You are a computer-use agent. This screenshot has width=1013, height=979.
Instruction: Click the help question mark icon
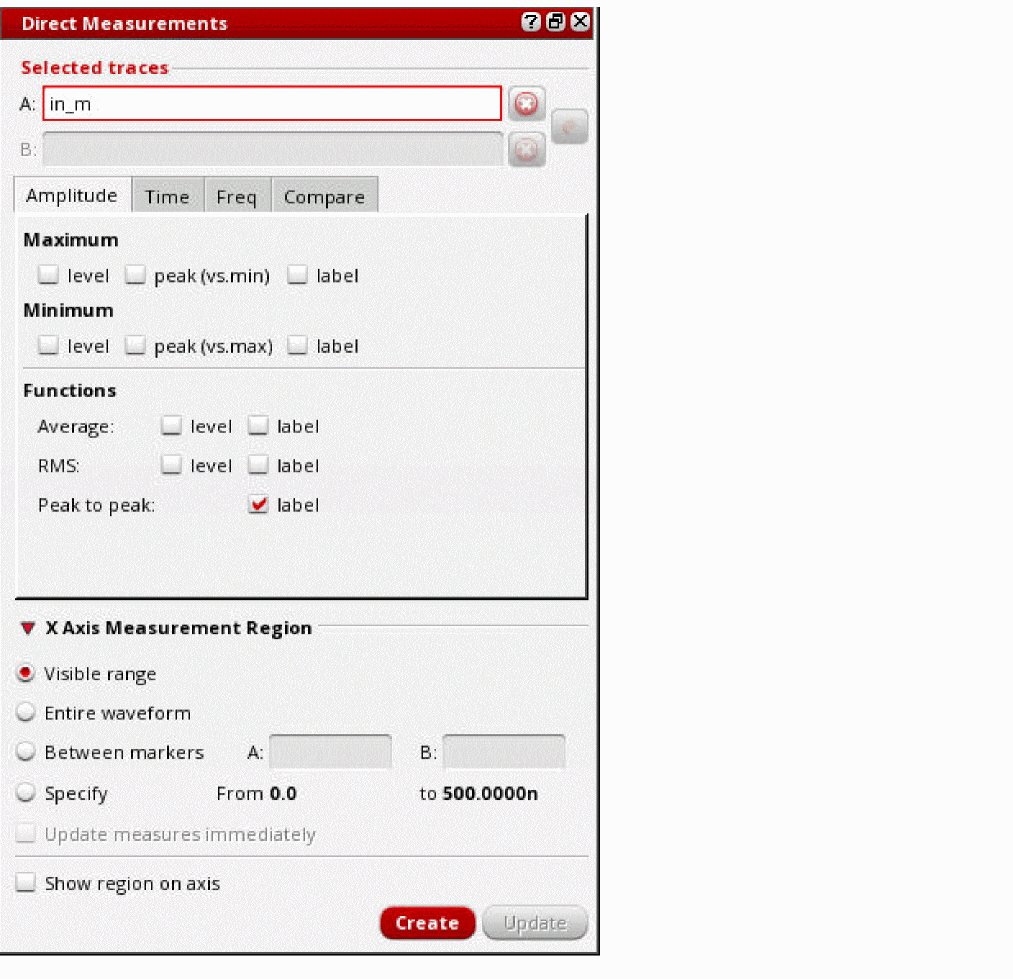[x=532, y=23]
